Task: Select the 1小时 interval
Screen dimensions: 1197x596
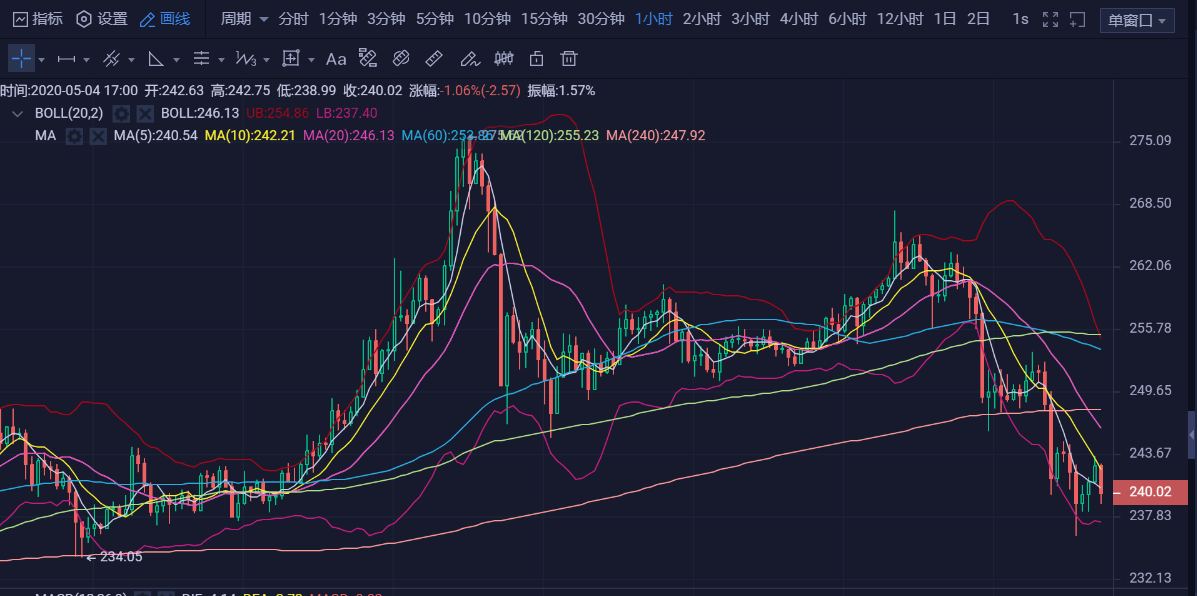Action: pos(654,19)
